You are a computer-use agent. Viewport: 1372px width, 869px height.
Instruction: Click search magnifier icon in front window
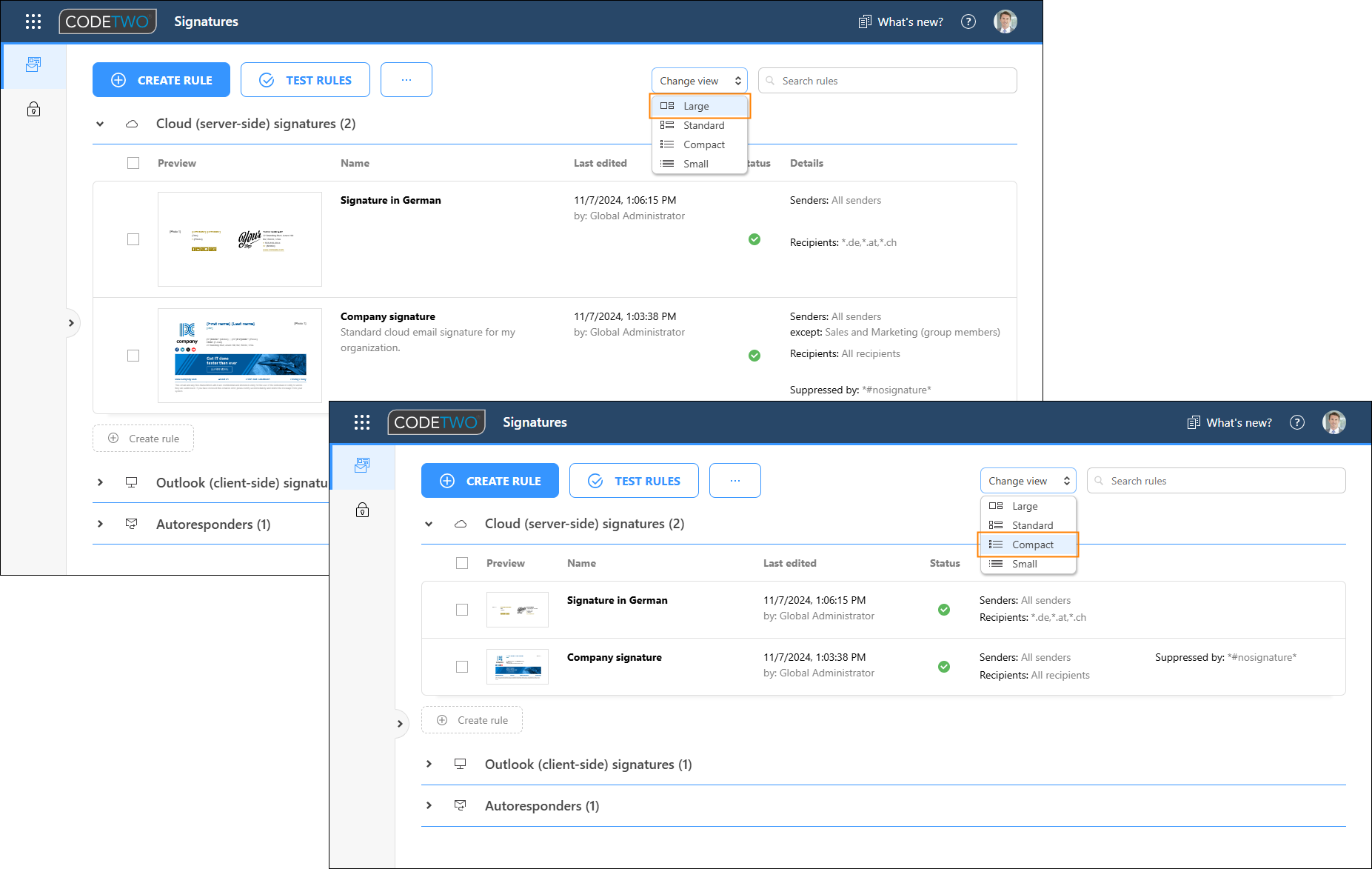click(x=1100, y=481)
